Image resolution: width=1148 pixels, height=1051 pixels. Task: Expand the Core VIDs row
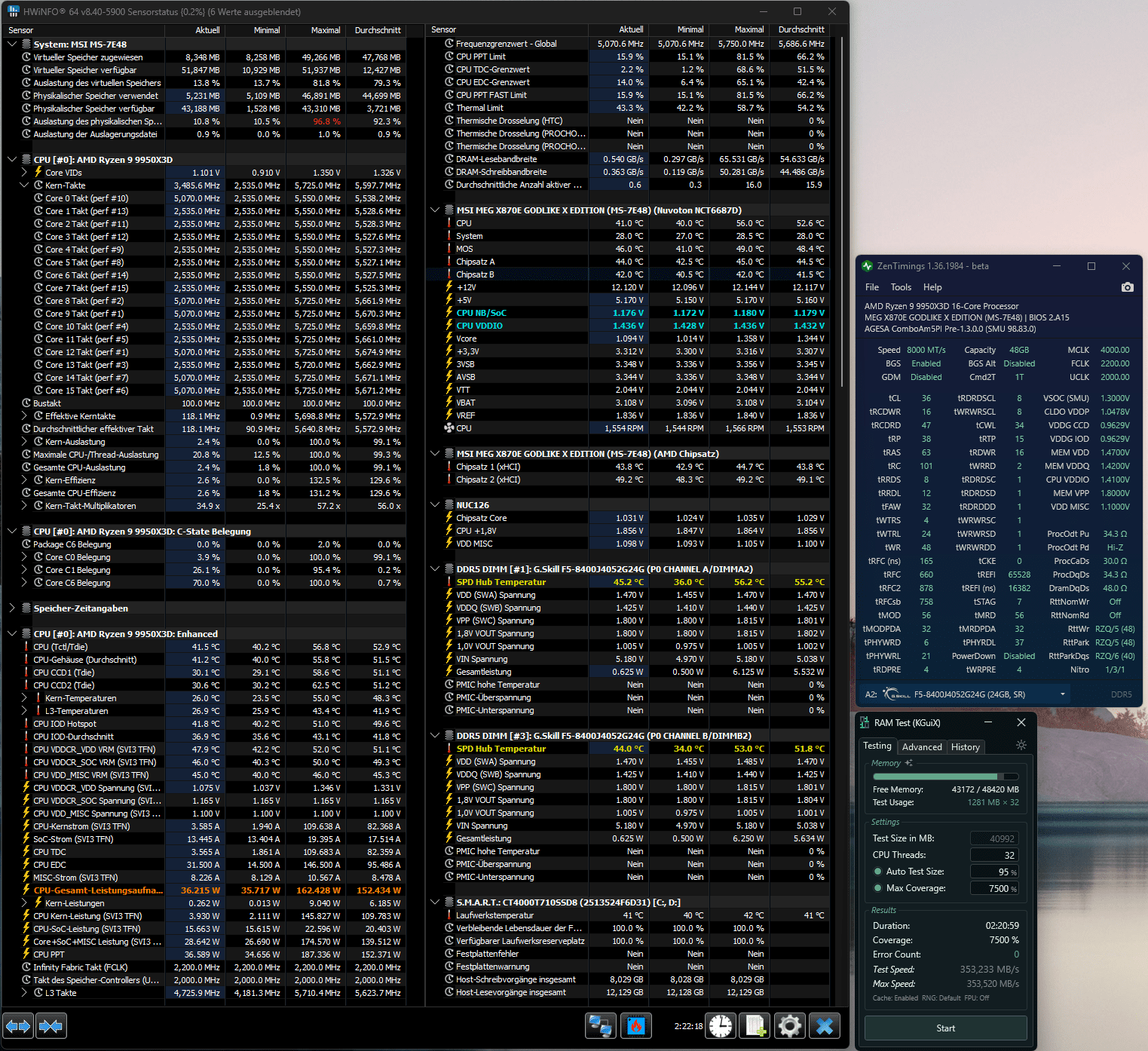[24, 173]
